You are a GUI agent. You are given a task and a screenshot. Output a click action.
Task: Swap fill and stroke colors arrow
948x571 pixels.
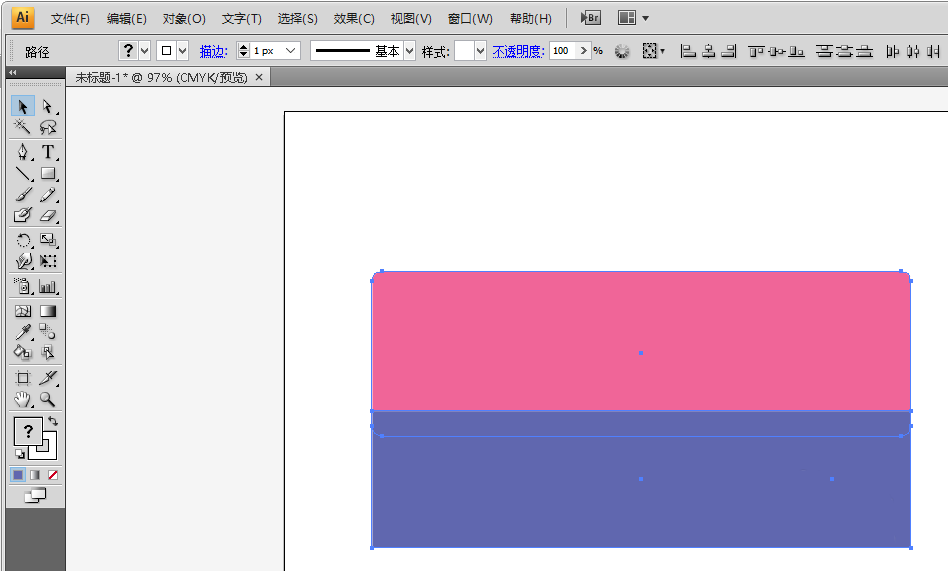pos(53,421)
